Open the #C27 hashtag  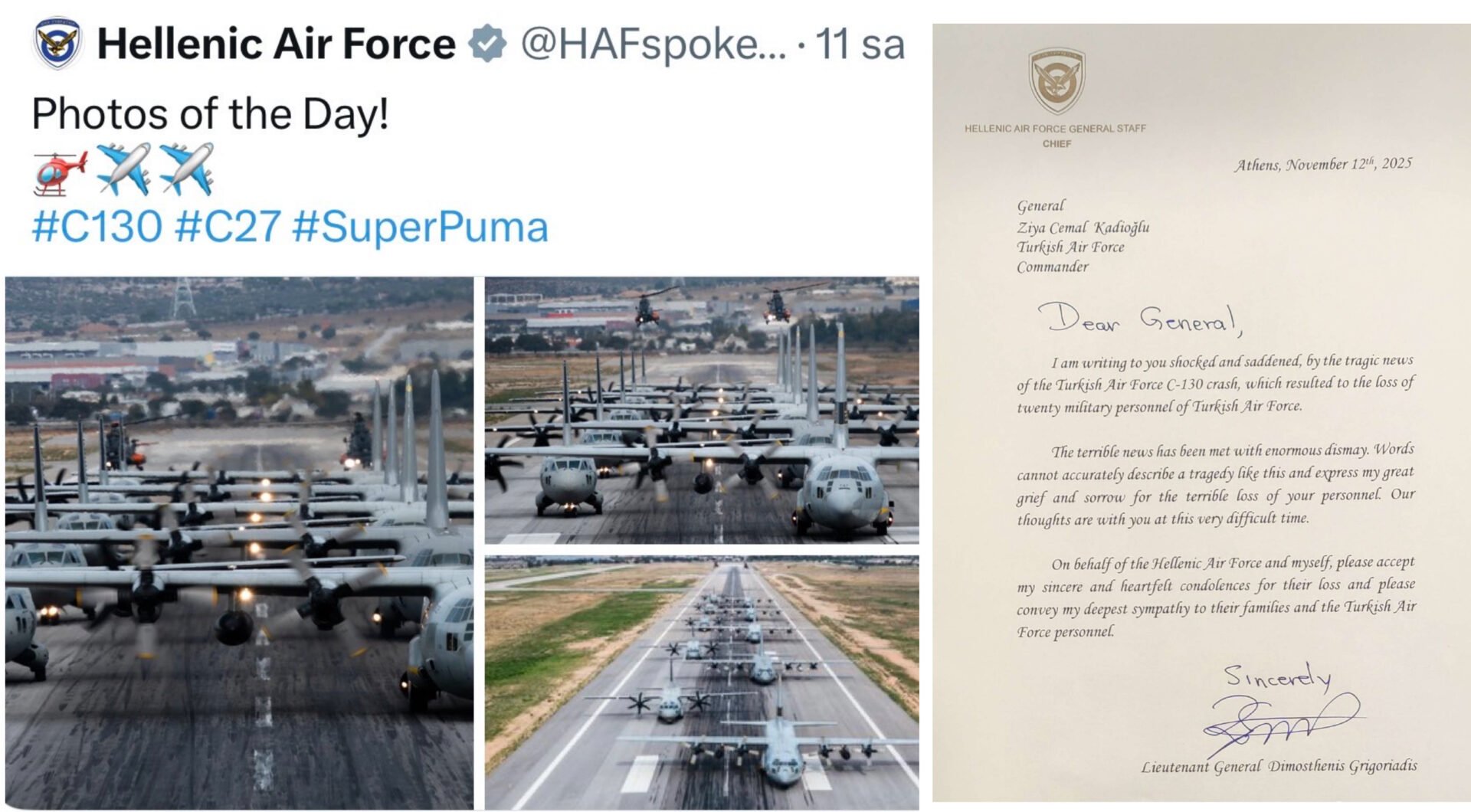tap(228, 227)
